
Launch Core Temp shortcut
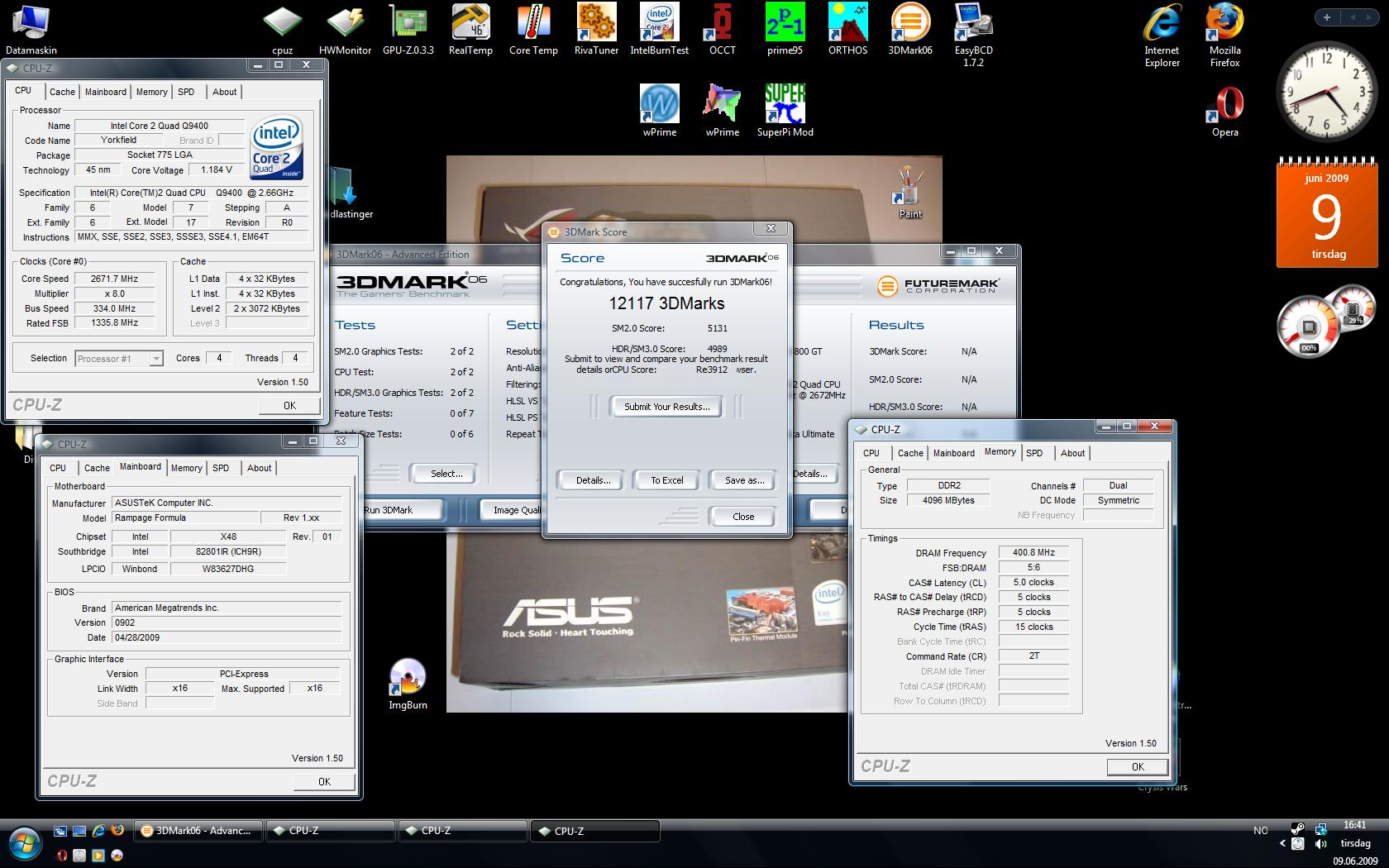(x=533, y=30)
